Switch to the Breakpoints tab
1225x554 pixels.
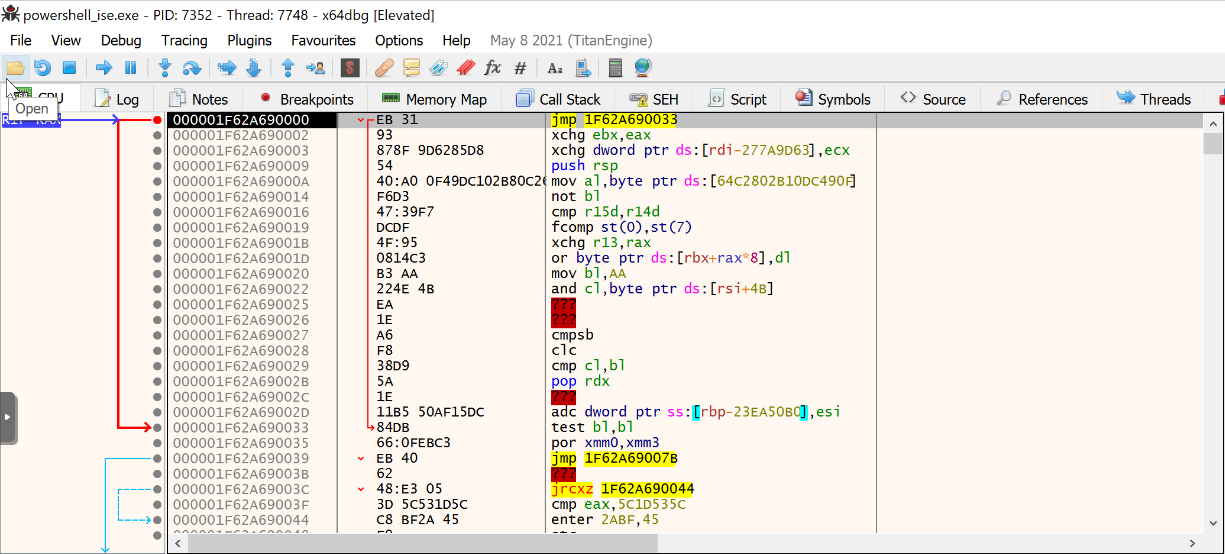[306, 99]
